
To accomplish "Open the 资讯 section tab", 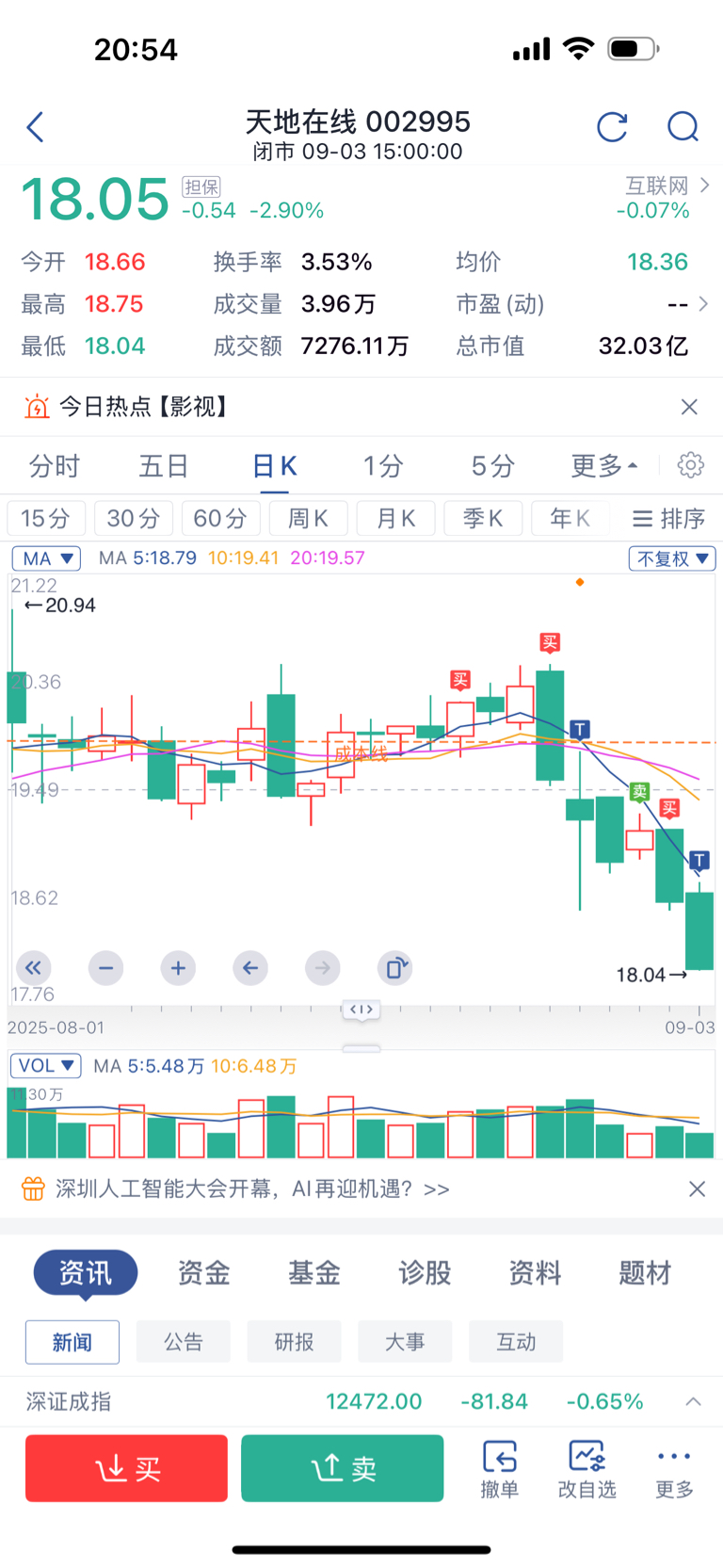I will [86, 1273].
